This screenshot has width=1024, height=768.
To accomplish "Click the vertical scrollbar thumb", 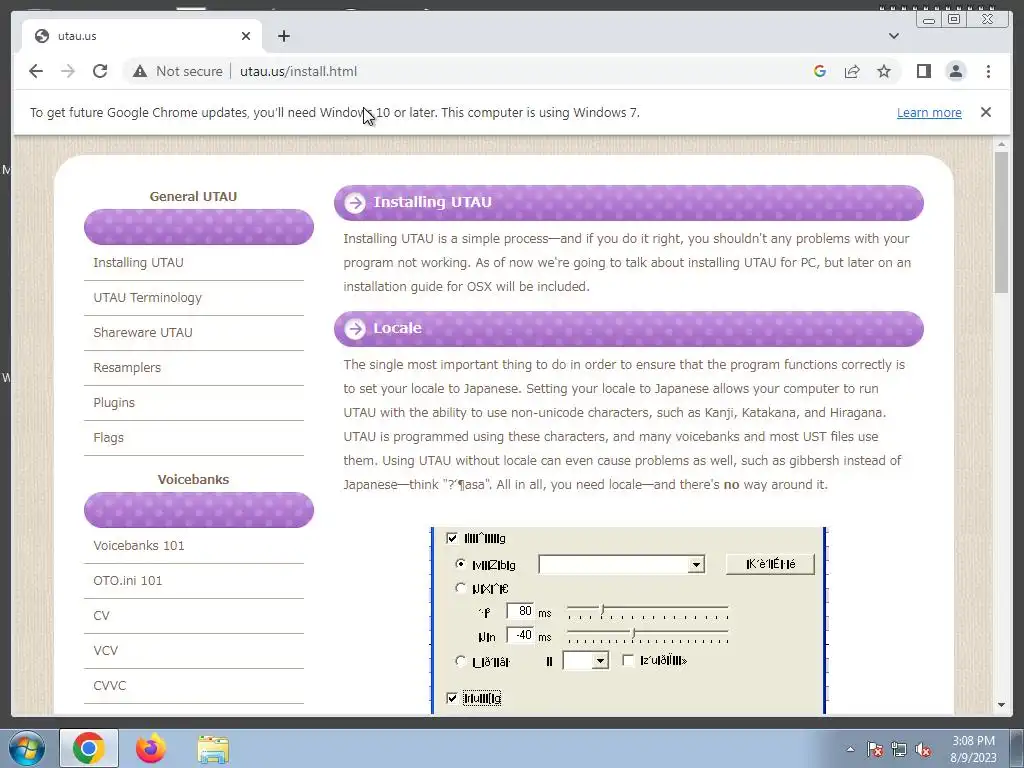I will pos(1001,222).
